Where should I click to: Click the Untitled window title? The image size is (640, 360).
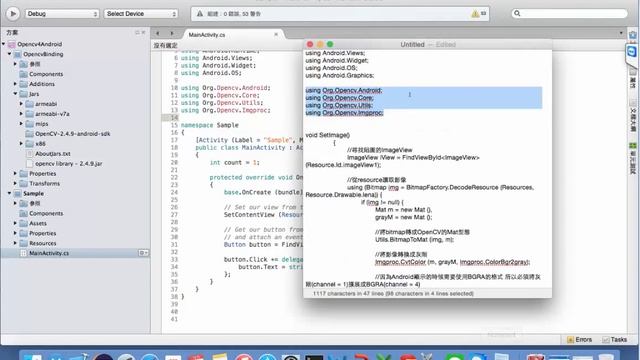tap(412, 44)
